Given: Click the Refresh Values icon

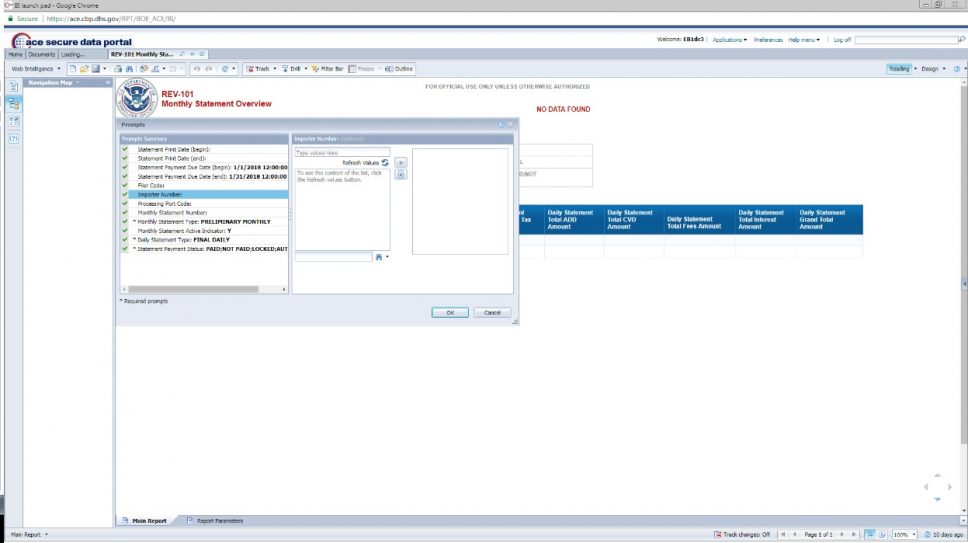Looking at the screenshot, I should 385,163.
